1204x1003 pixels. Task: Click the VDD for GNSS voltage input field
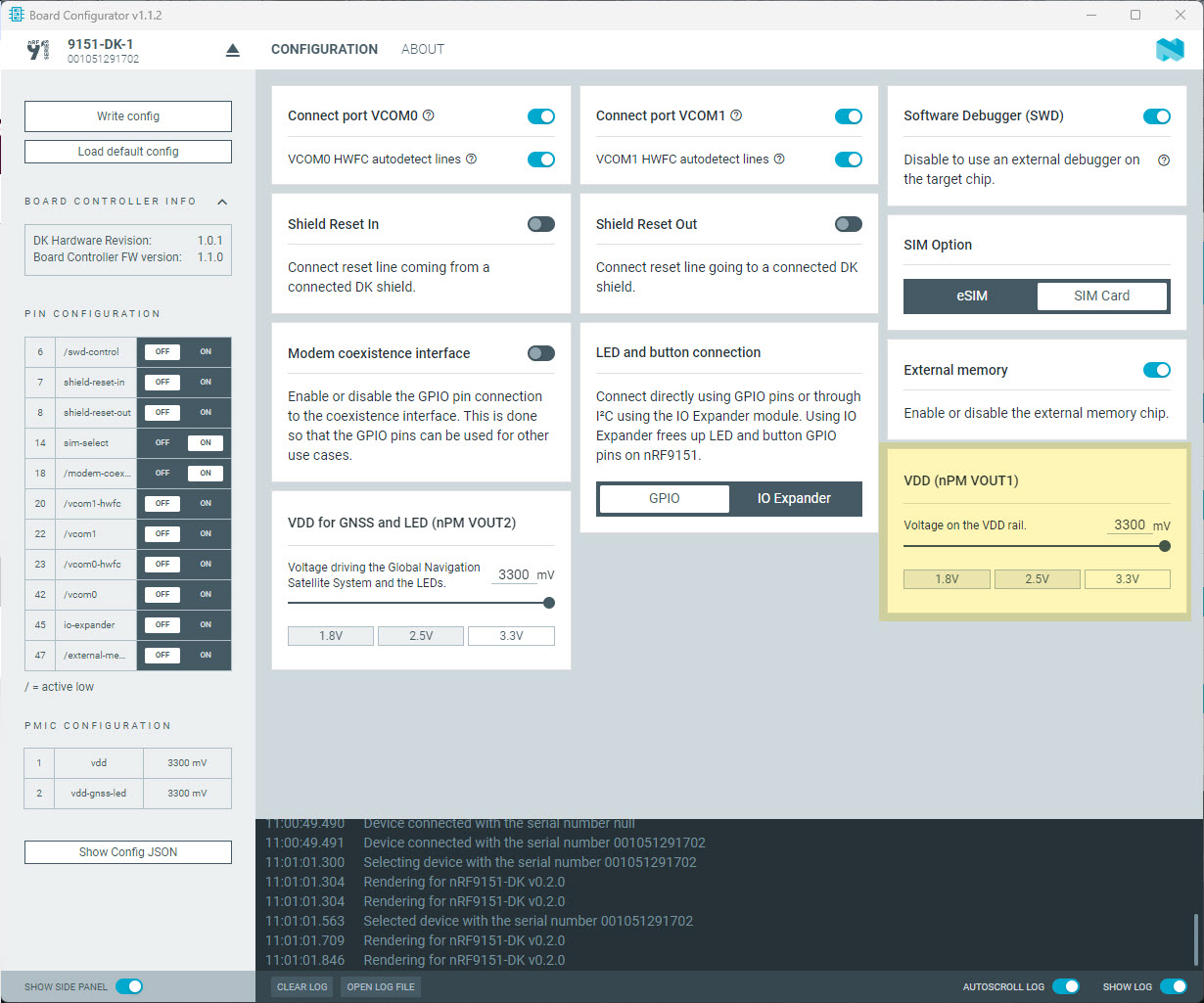click(513, 574)
